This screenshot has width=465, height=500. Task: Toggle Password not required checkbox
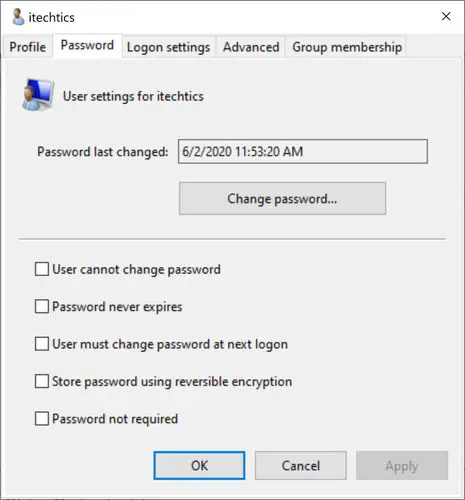point(42,418)
